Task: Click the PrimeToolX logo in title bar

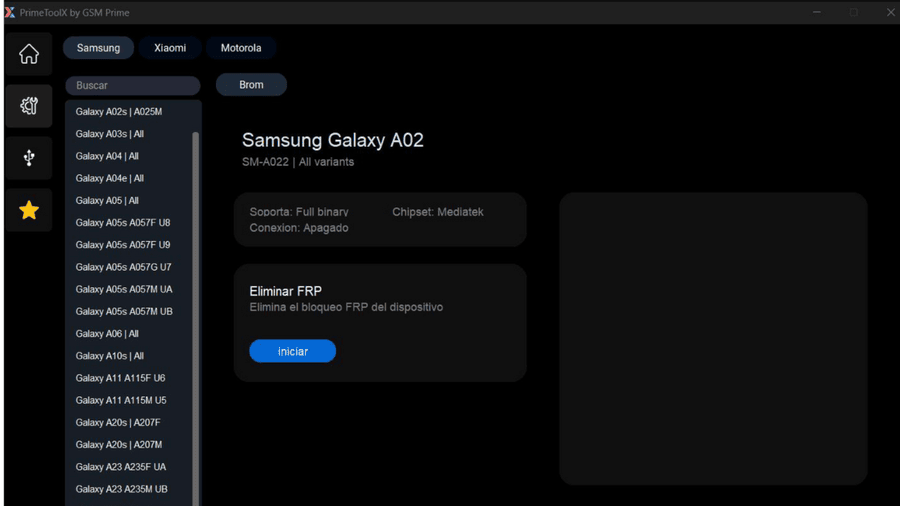Action: [10, 12]
